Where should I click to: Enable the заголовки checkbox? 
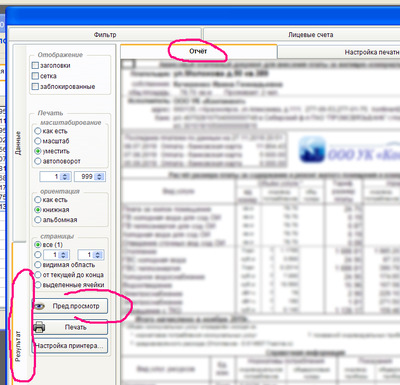pyautogui.click(x=35, y=65)
